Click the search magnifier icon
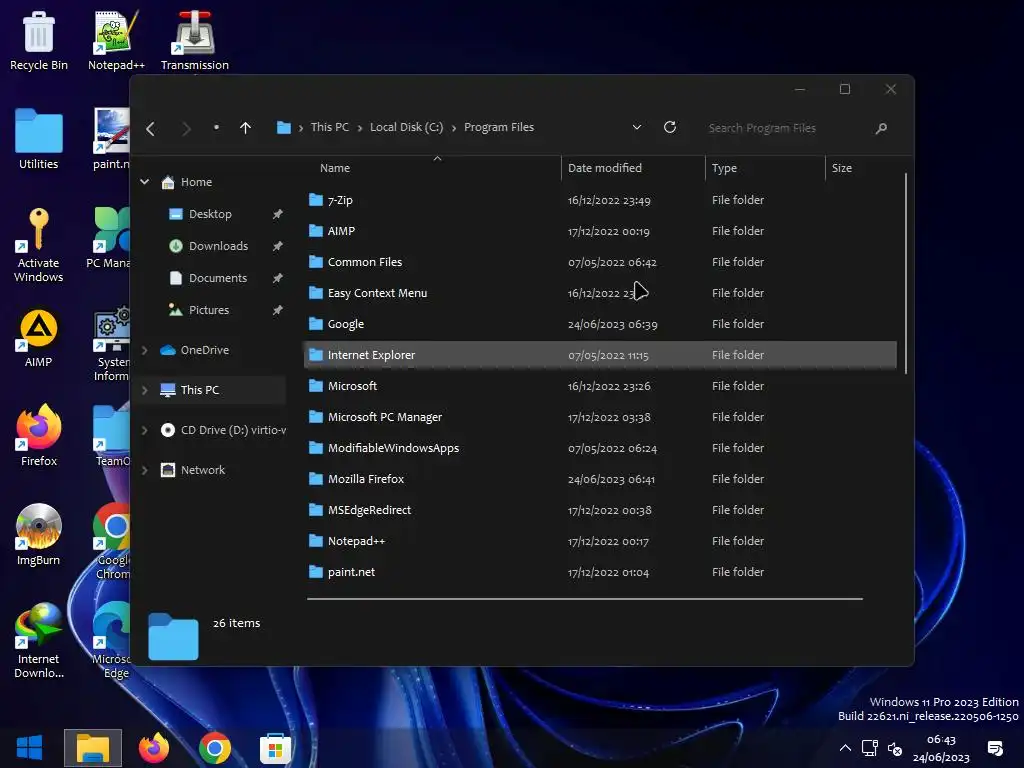 pos(881,128)
